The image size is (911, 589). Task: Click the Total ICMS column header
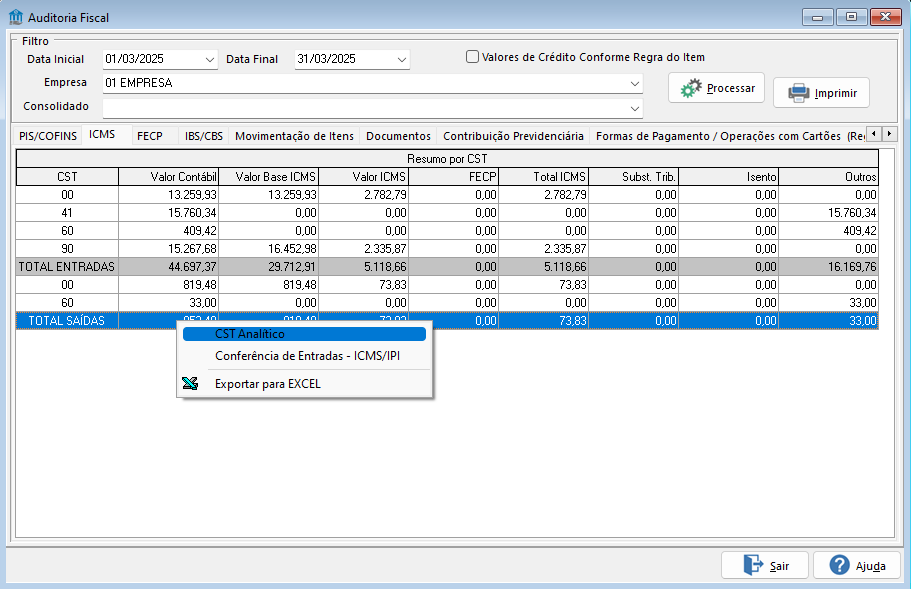point(544,177)
